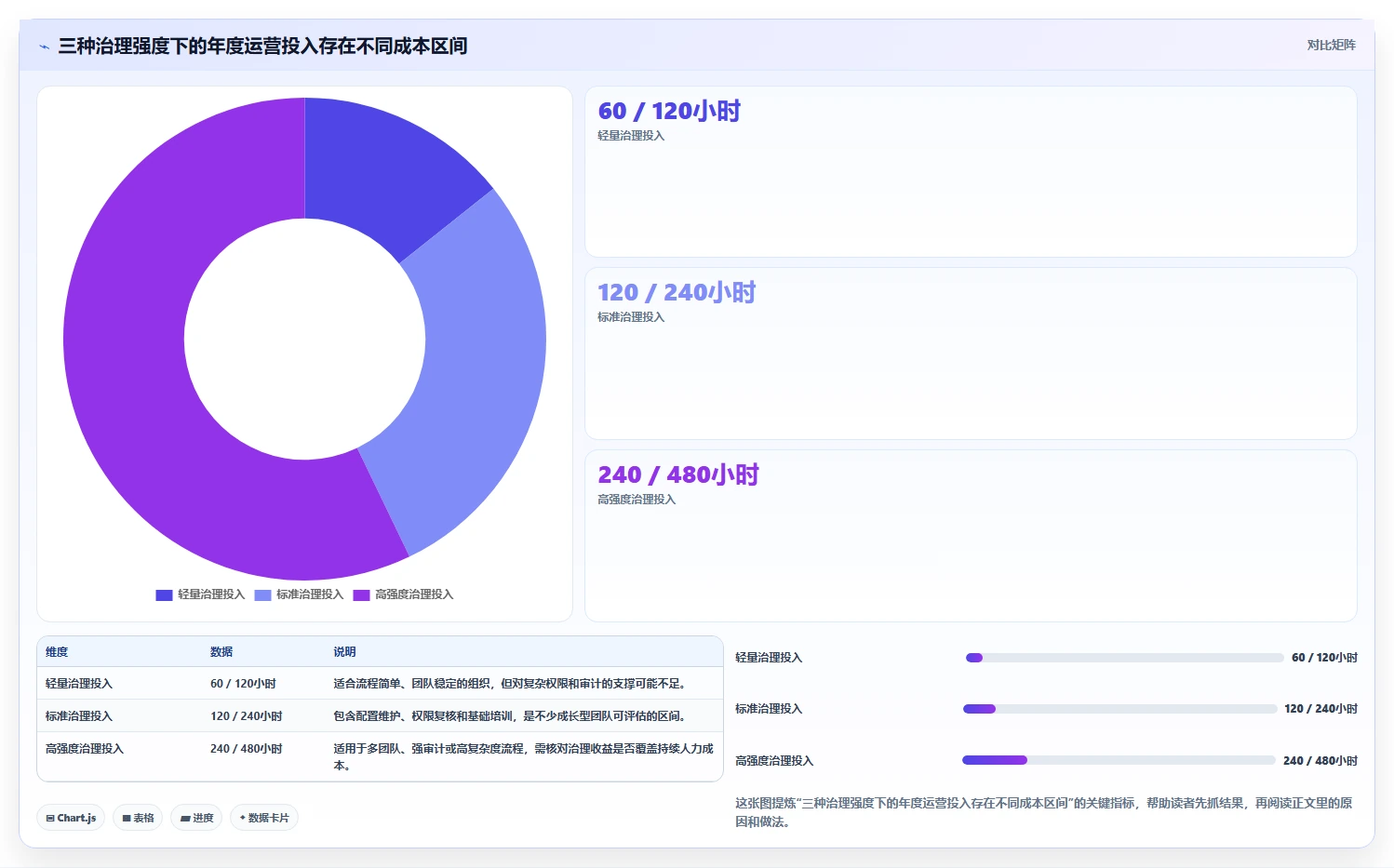Click the 轻量治理投入 progress row label
The image size is (1394, 868).
tap(769, 658)
